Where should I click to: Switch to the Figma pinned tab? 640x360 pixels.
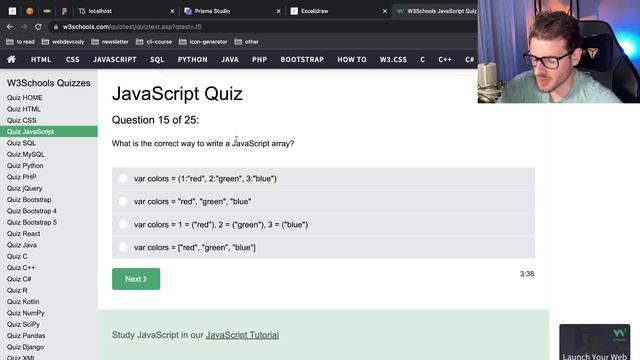64,11
